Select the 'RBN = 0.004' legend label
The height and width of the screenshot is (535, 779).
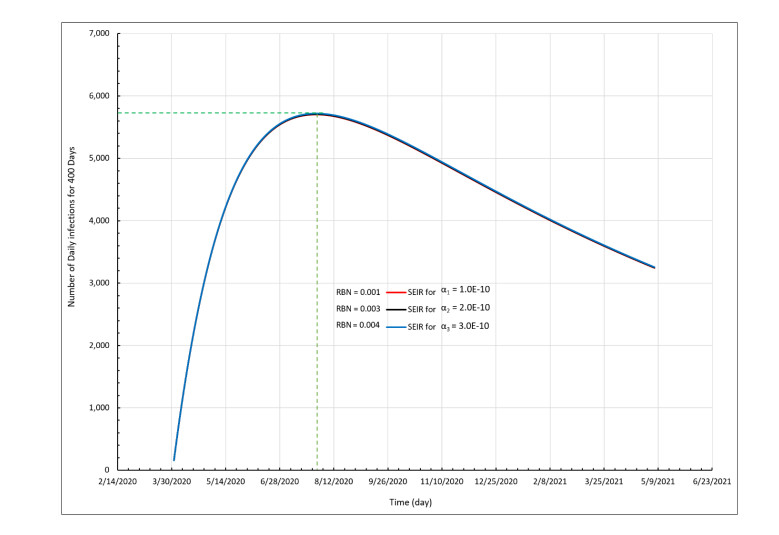tap(356, 326)
